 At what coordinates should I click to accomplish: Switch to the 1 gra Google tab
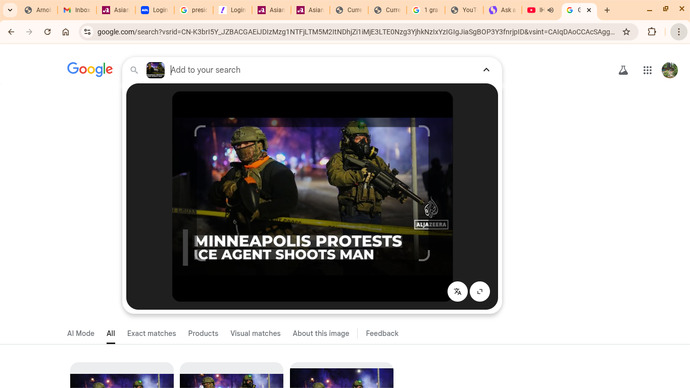click(426, 10)
